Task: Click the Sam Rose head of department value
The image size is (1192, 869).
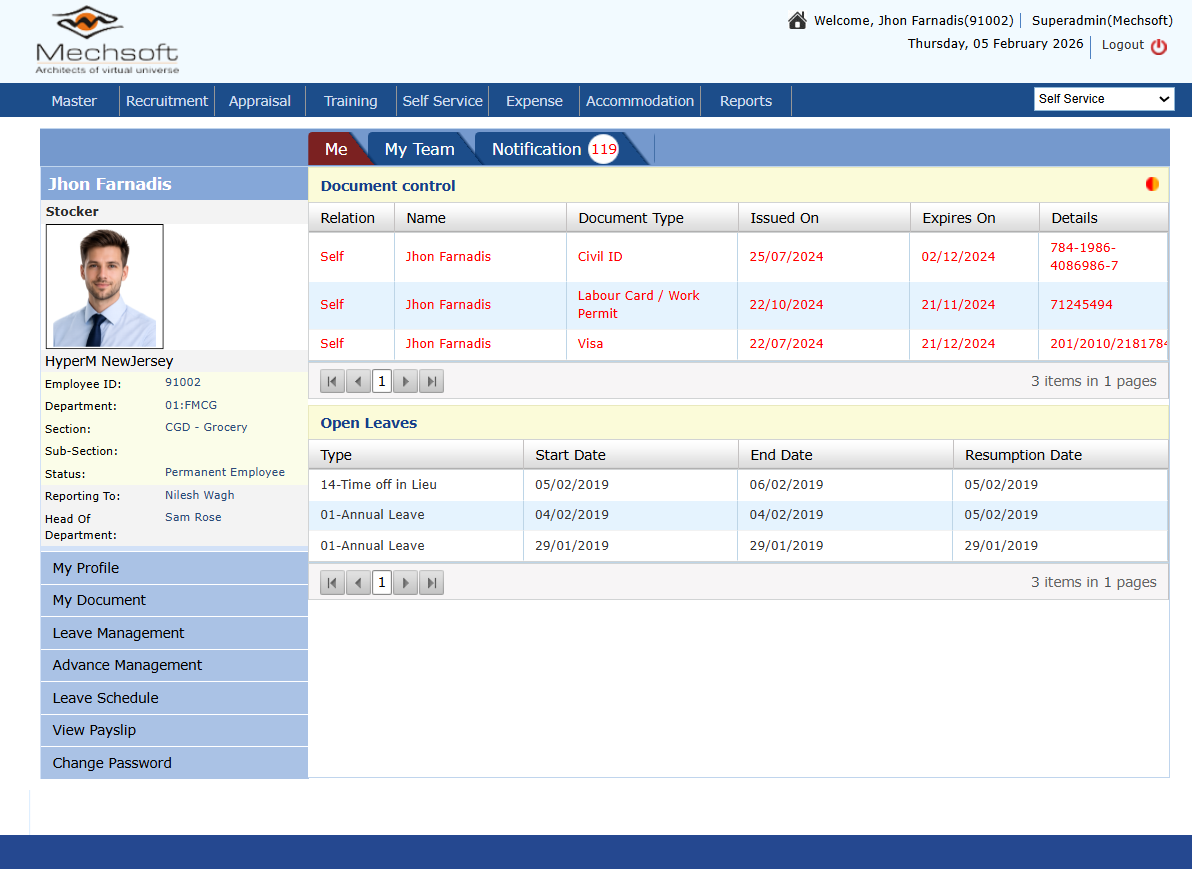Action: click(x=193, y=517)
